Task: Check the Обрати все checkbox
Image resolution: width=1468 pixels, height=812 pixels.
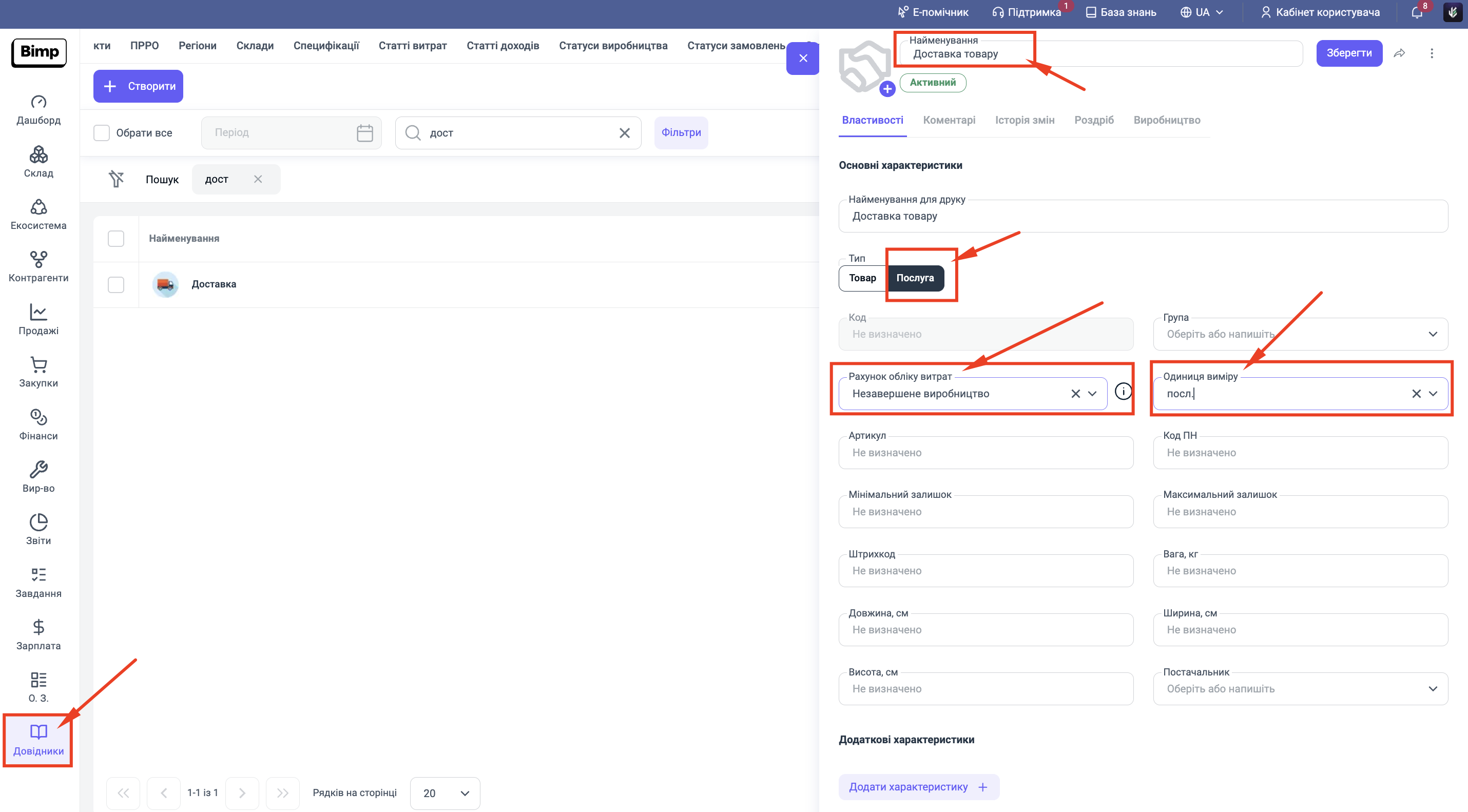Action: click(x=102, y=133)
